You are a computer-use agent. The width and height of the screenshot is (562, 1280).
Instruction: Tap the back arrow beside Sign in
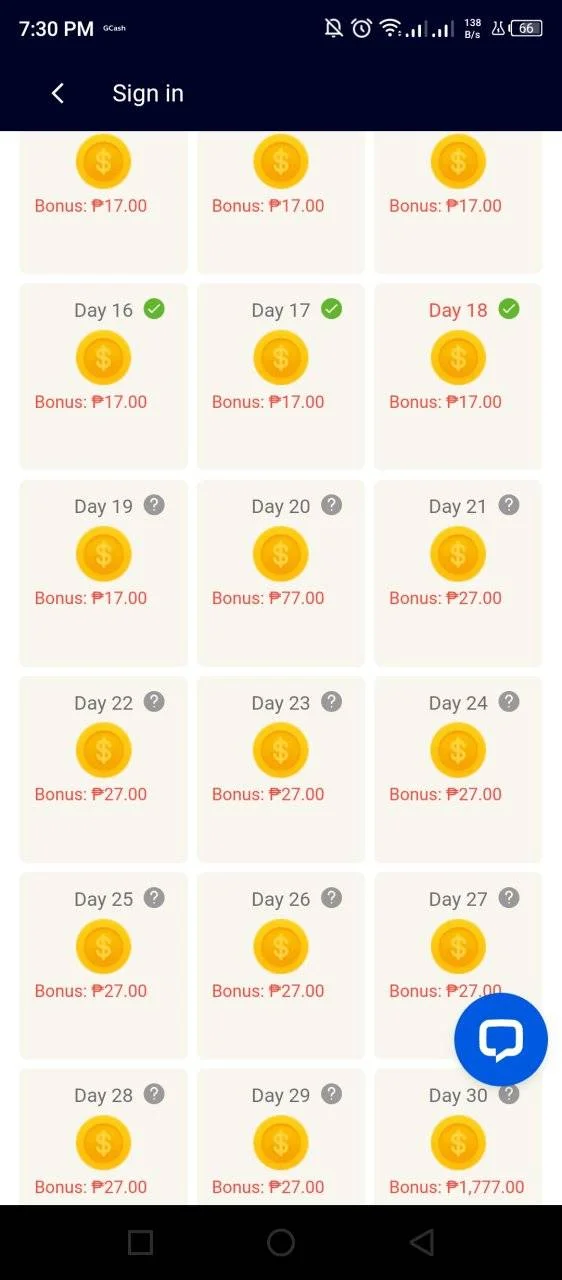click(58, 93)
